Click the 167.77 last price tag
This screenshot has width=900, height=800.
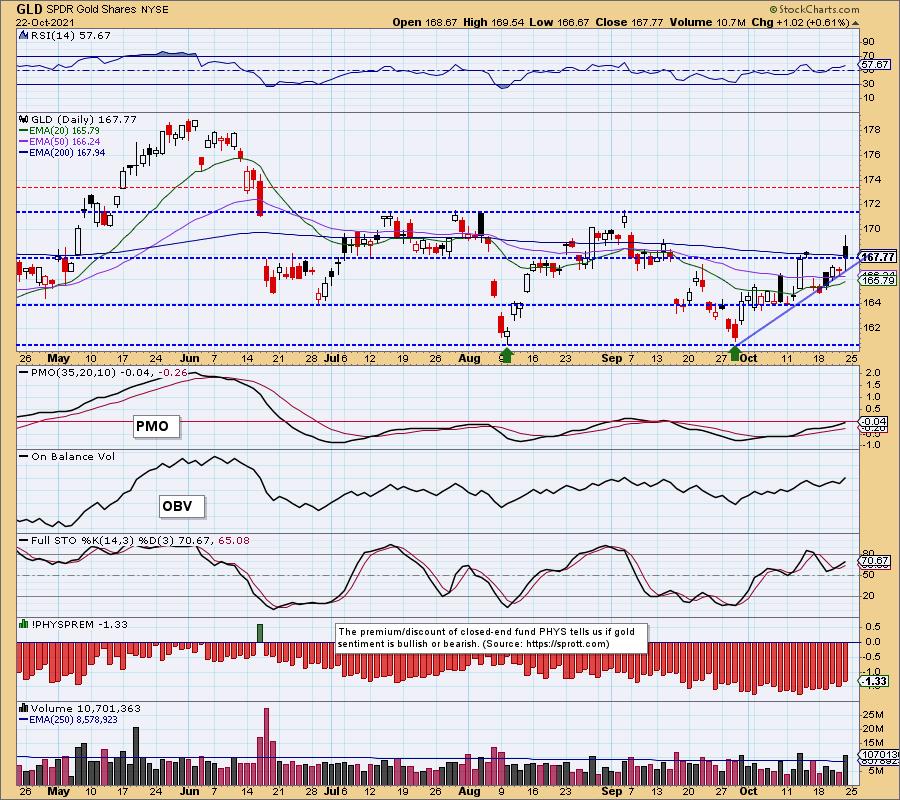(878, 257)
